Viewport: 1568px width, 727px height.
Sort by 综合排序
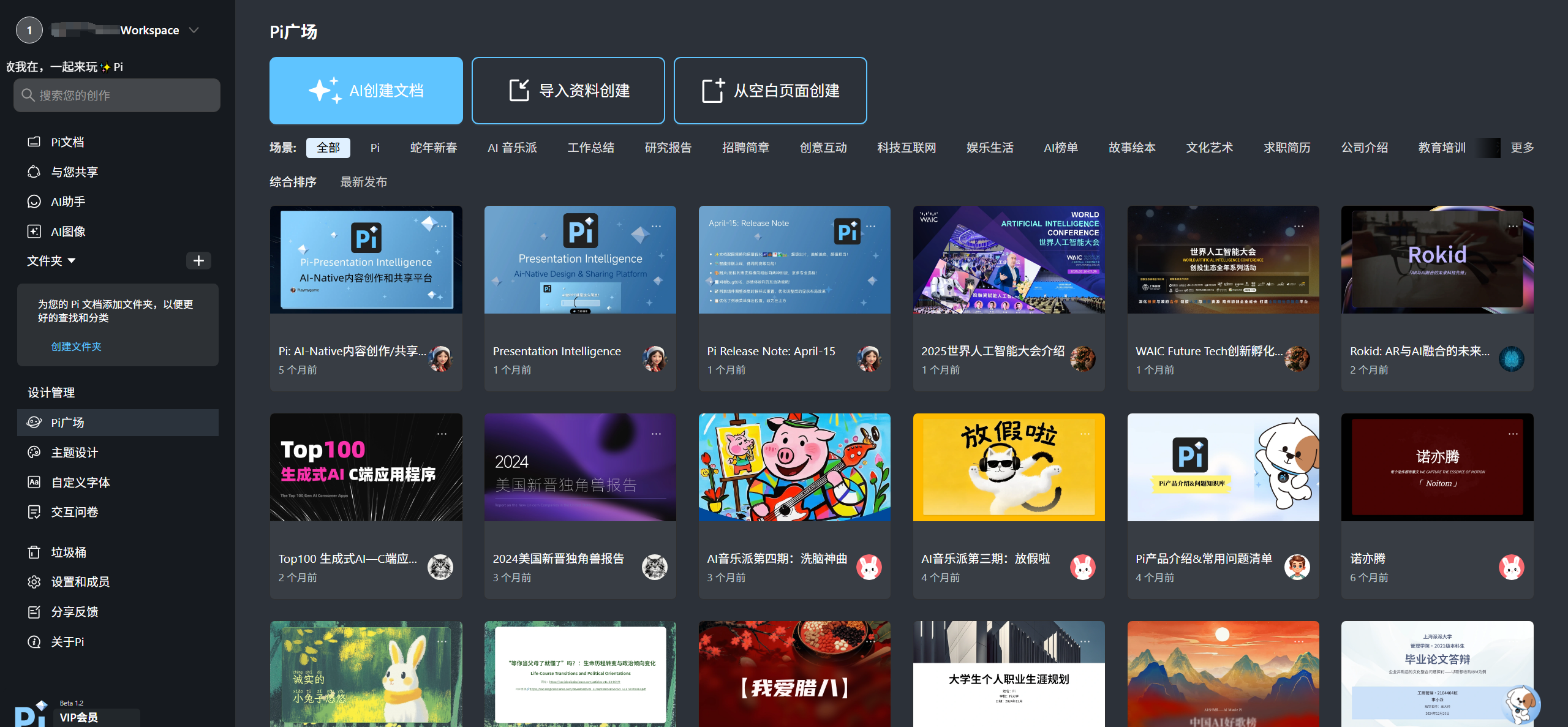click(x=293, y=182)
